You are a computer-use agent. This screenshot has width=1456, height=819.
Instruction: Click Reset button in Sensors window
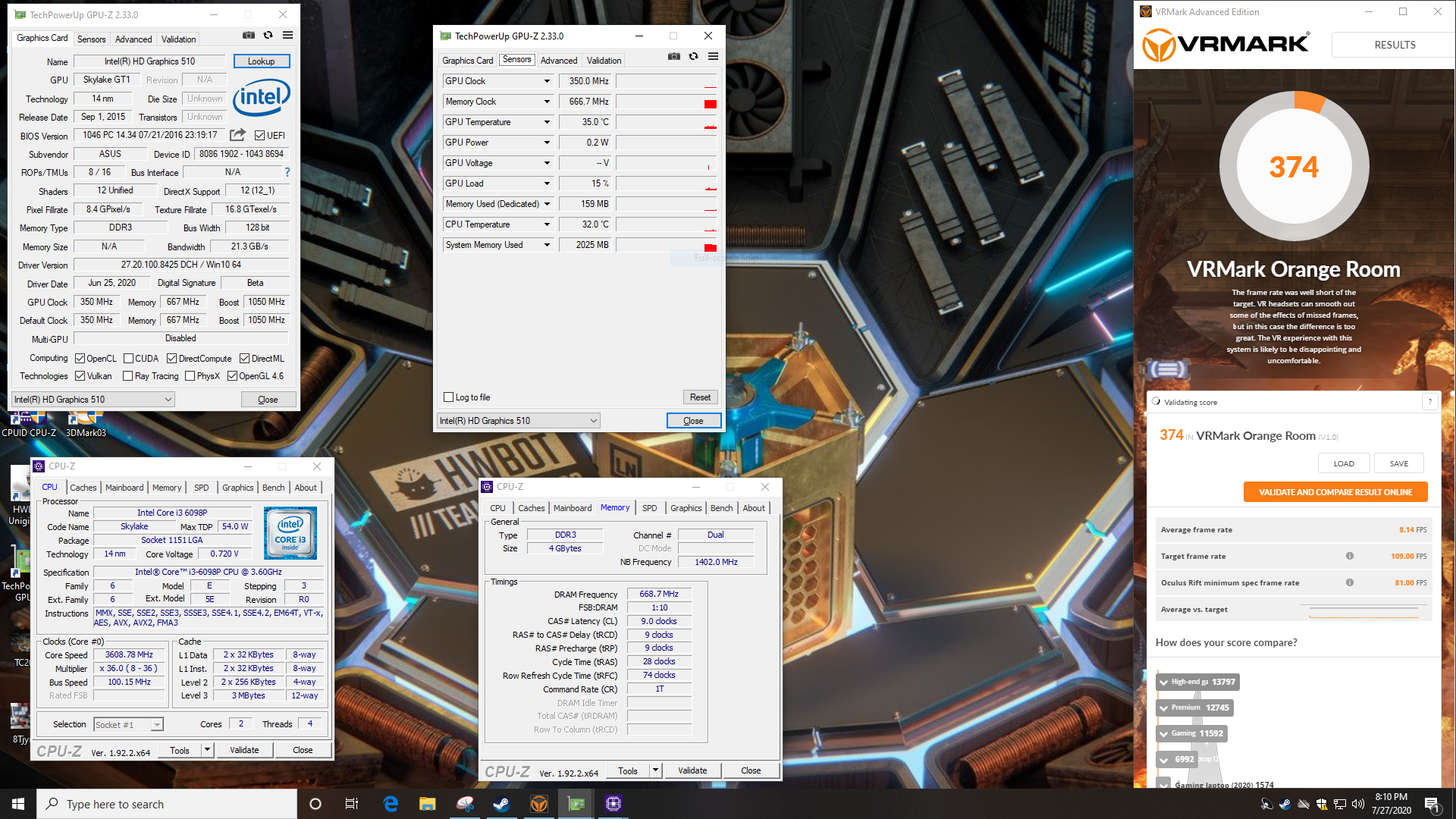pyautogui.click(x=701, y=397)
